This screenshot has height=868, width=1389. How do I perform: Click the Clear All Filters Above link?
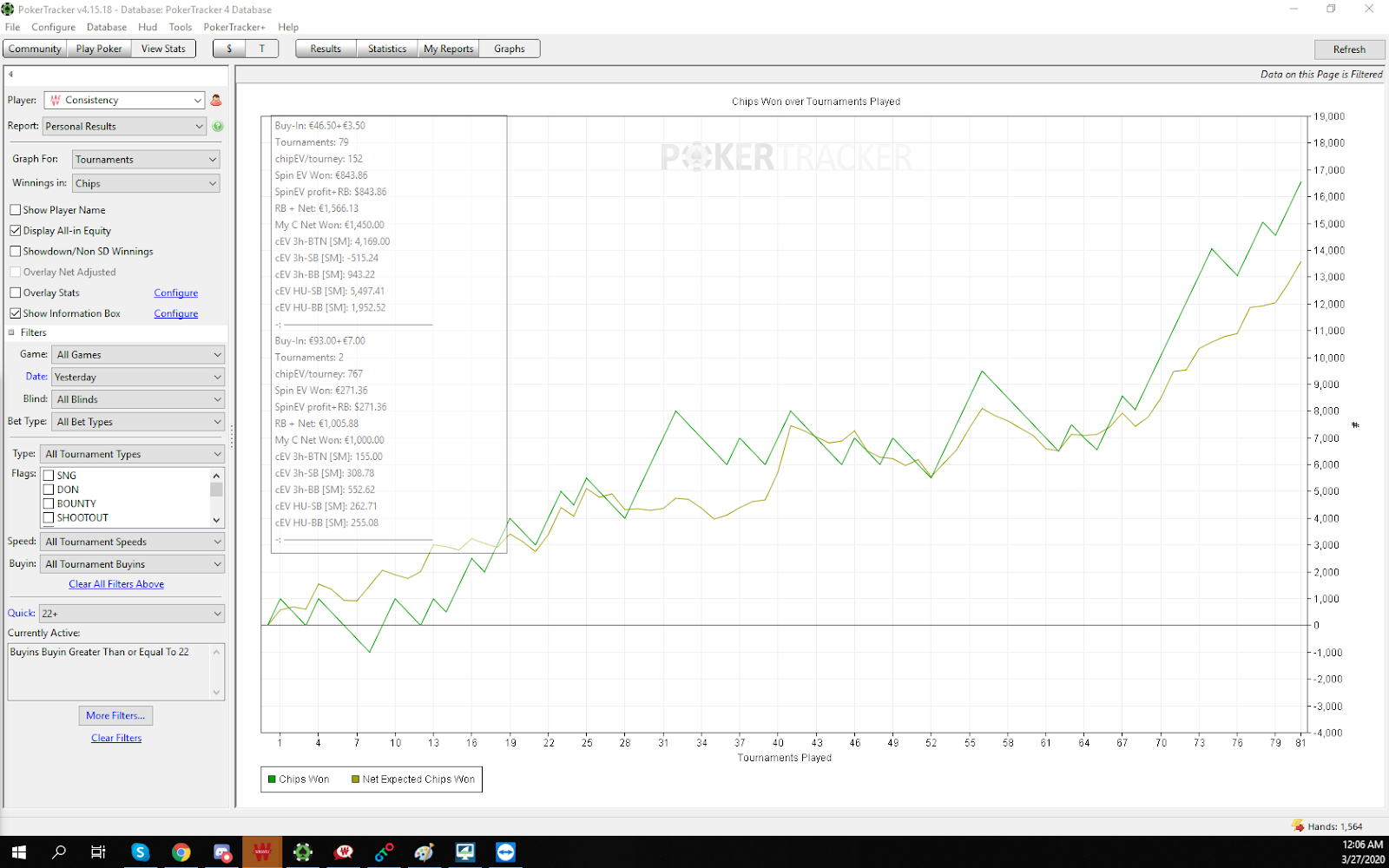coord(116,584)
